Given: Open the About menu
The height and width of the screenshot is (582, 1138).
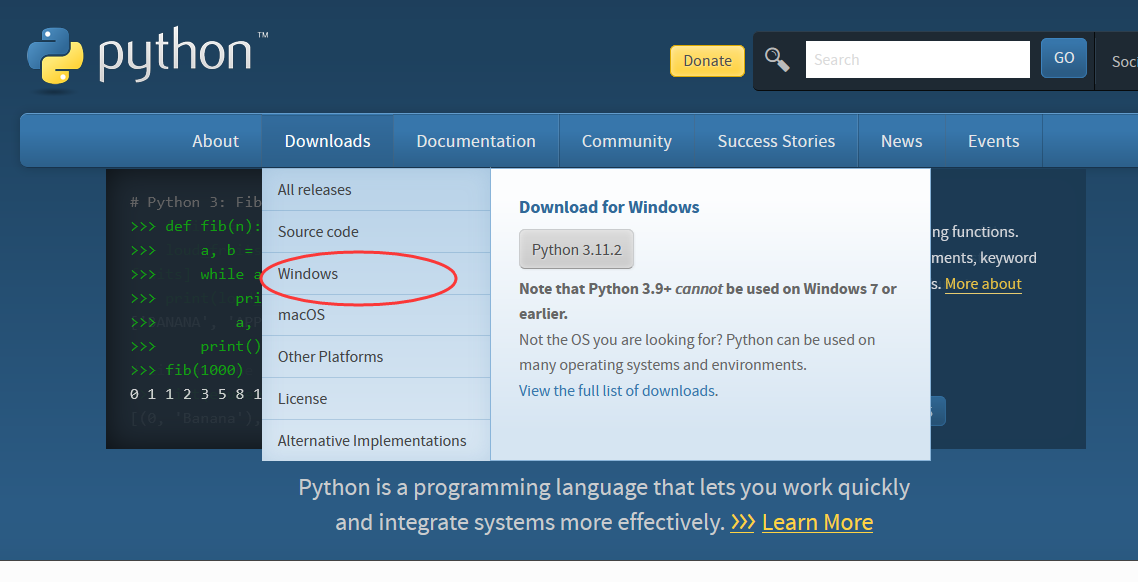Looking at the screenshot, I should pos(215,141).
